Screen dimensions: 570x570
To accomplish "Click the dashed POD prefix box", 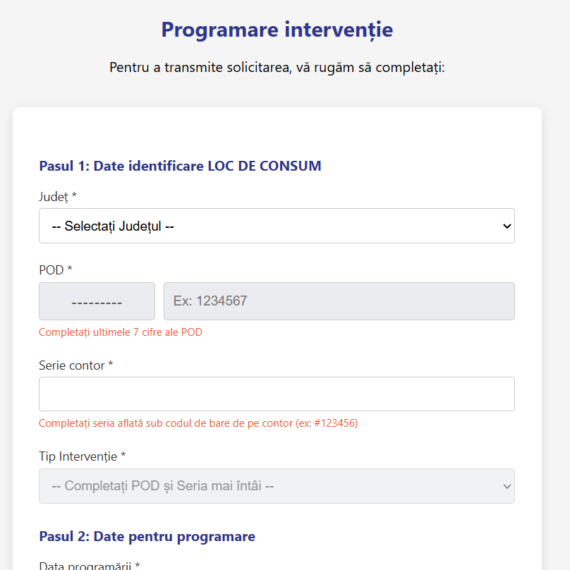I will pyautogui.click(x=97, y=301).
